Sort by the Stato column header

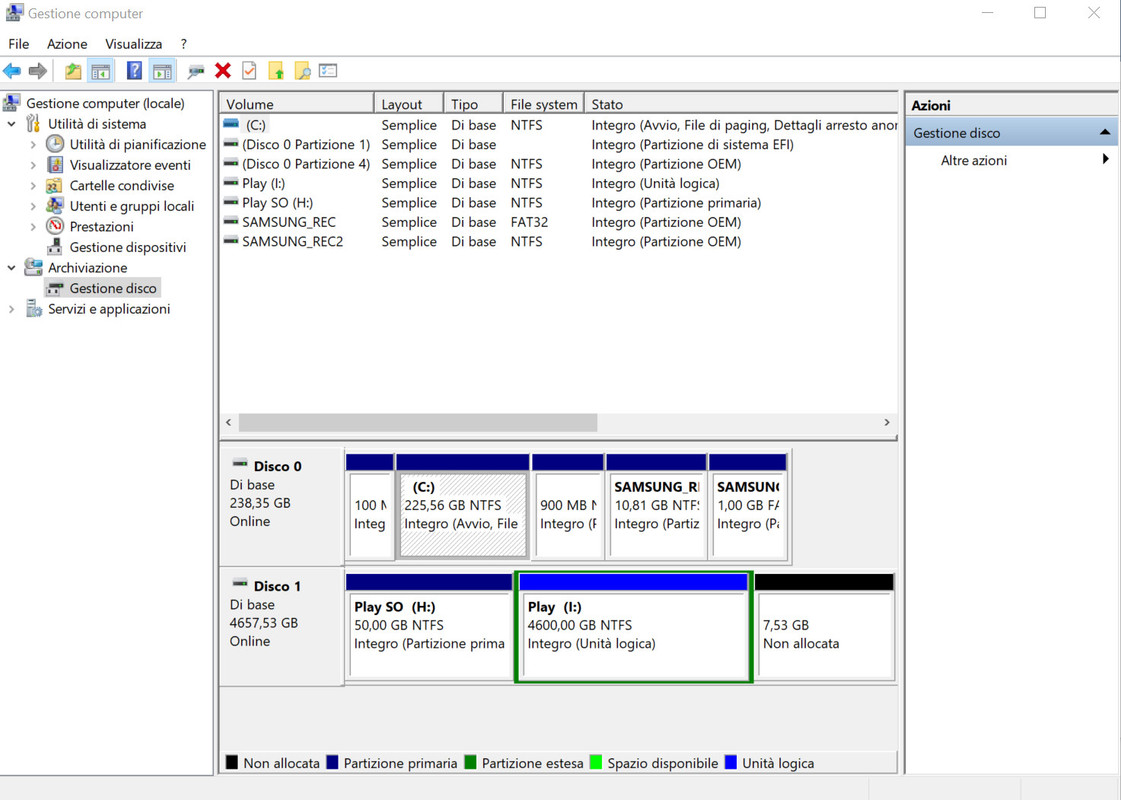pos(741,104)
